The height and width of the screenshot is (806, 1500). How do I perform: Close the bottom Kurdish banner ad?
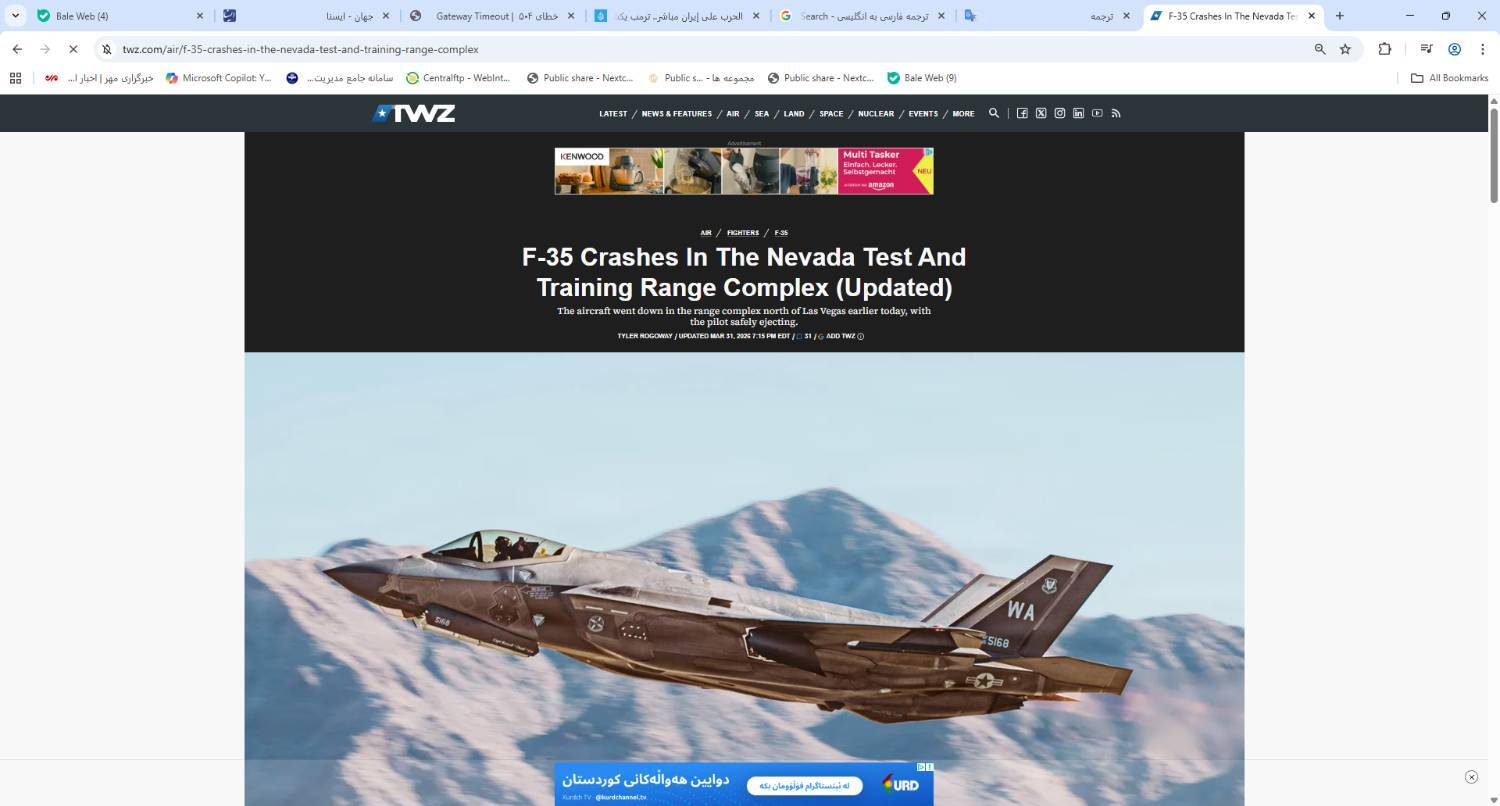[x=1471, y=777]
